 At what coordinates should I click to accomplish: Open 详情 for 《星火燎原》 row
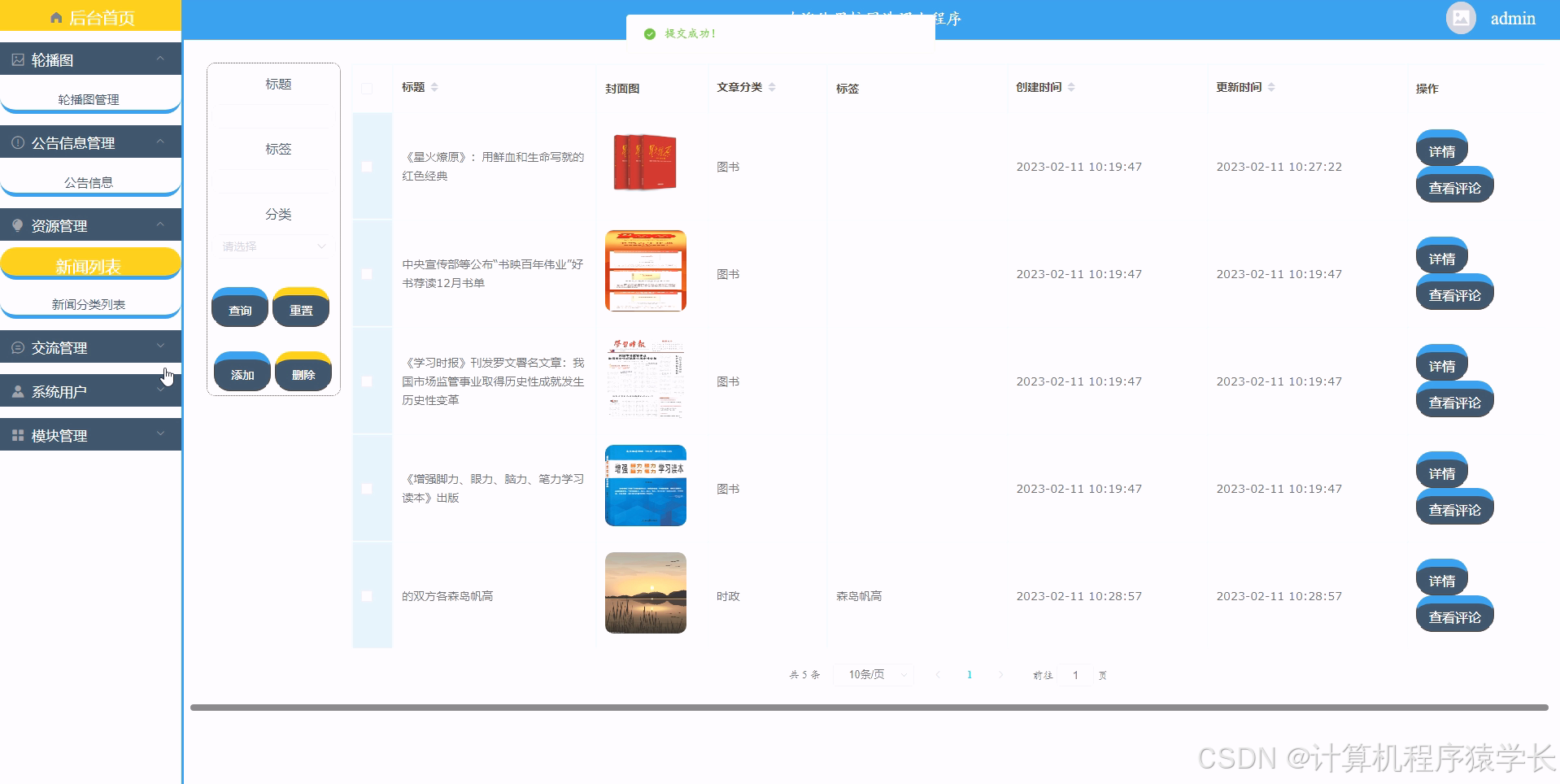1442,149
